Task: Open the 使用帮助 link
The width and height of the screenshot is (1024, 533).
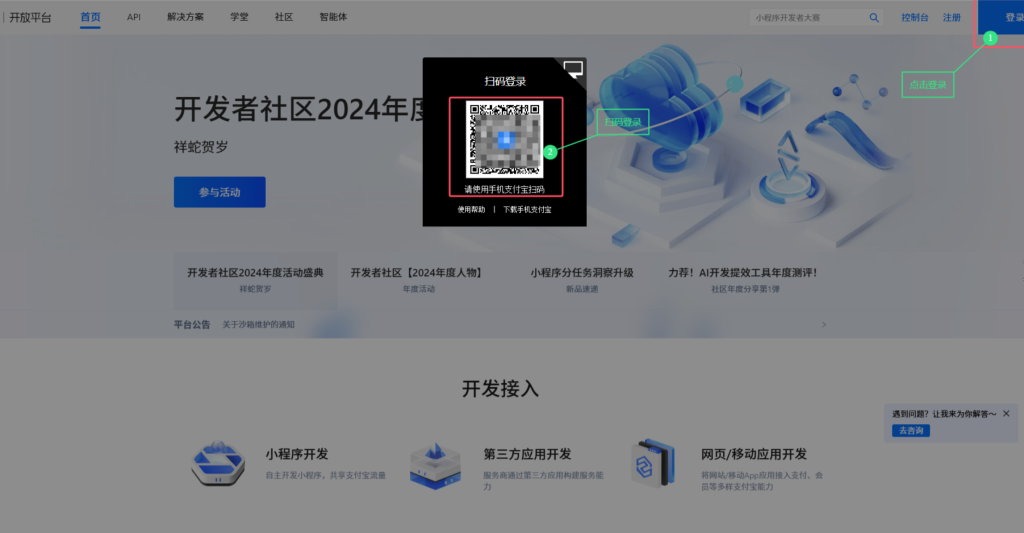Action: pos(471,210)
